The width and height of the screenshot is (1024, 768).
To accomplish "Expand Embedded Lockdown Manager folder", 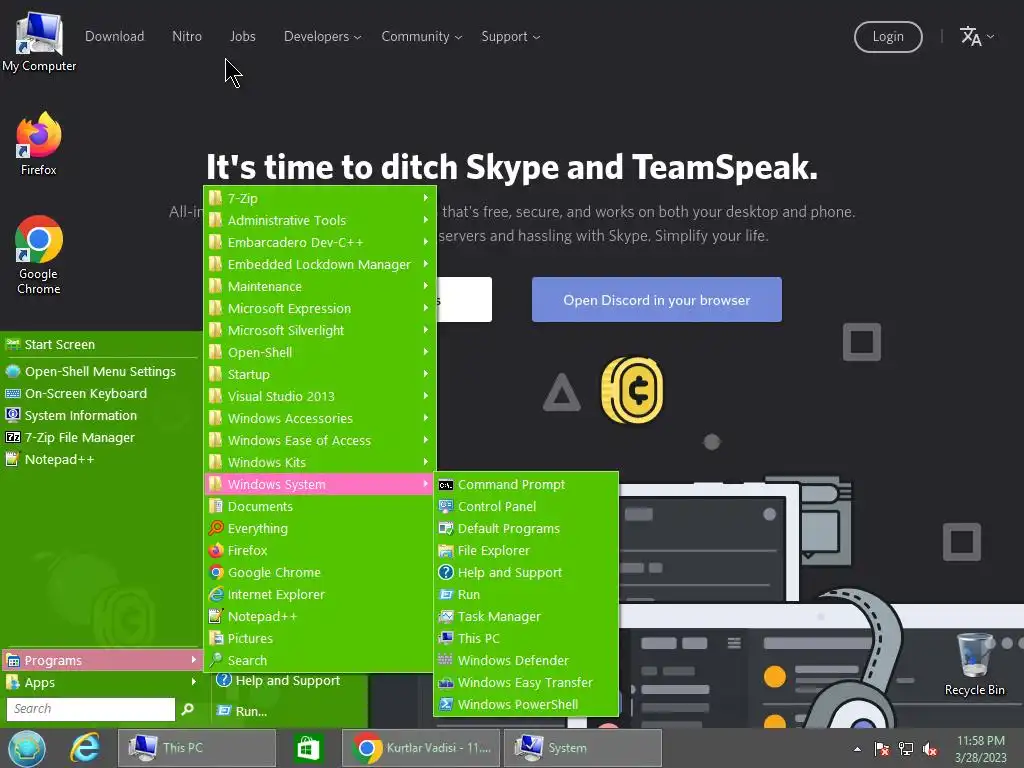I will pos(319,264).
